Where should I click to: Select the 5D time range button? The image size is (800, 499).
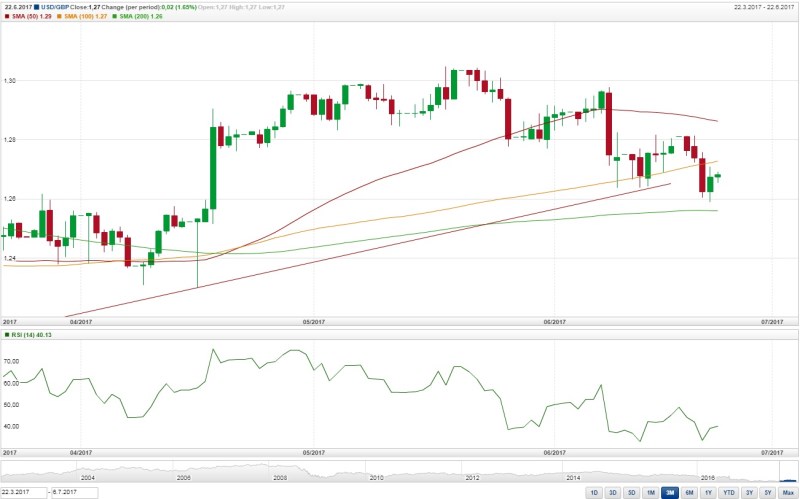(x=632, y=493)
